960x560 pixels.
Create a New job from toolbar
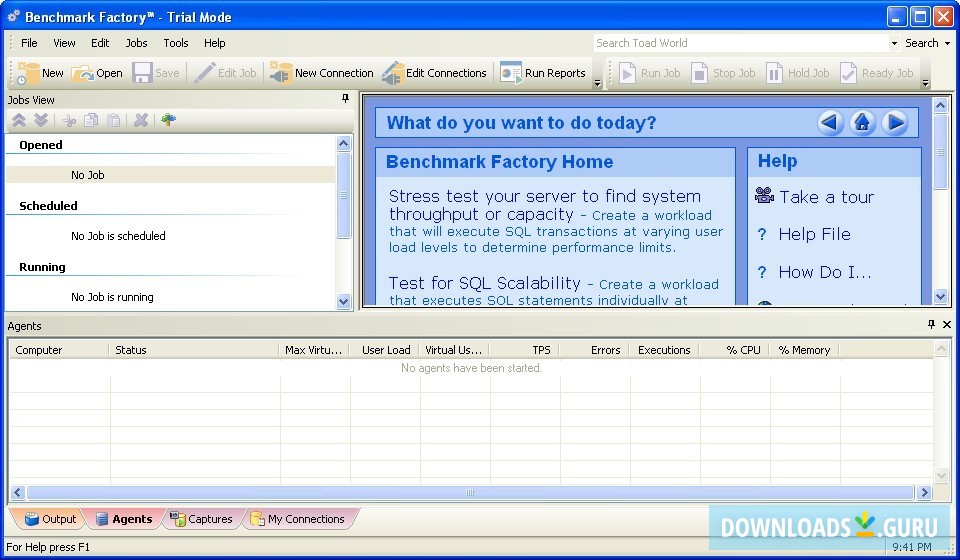[39, 73]
